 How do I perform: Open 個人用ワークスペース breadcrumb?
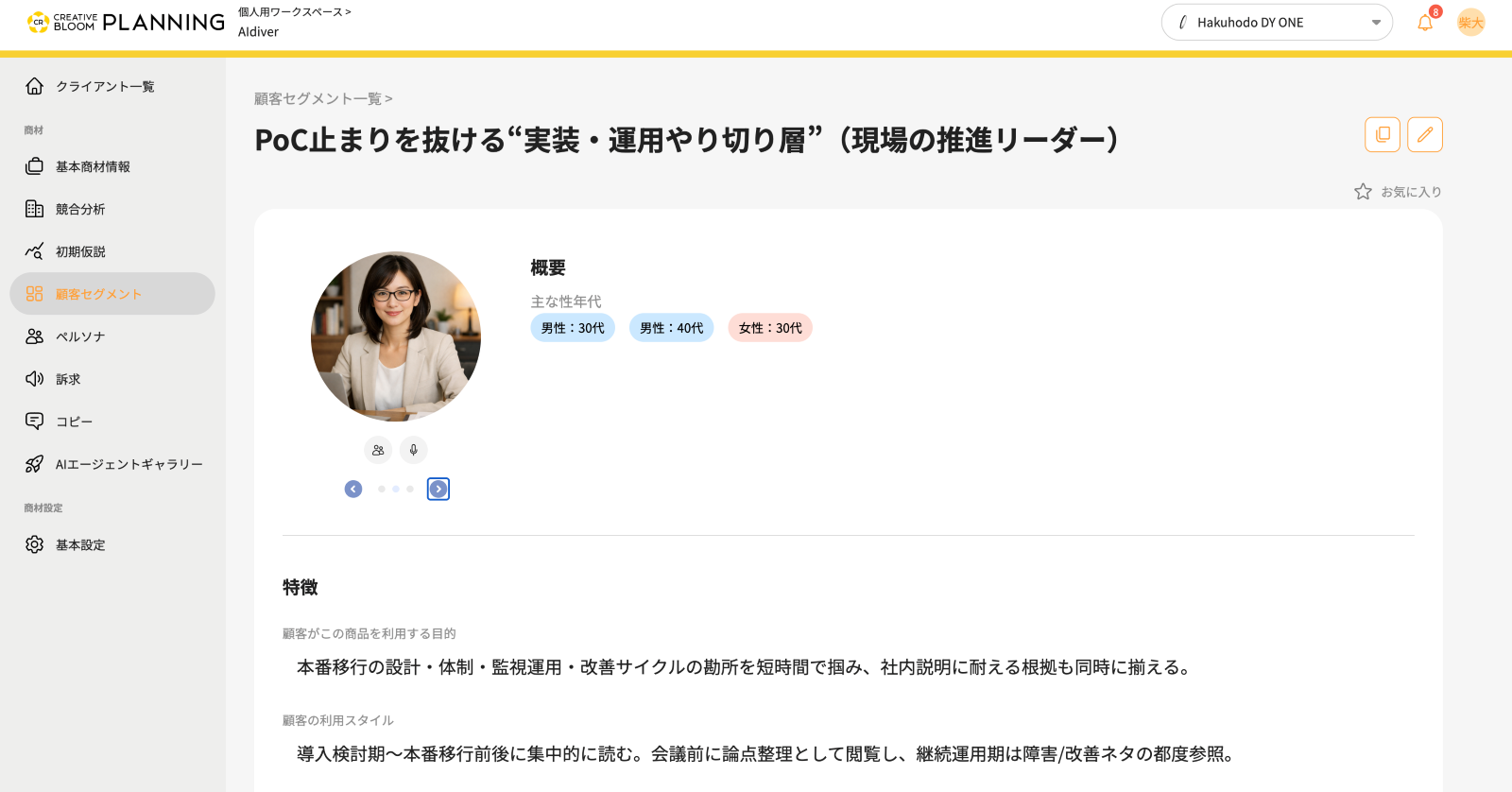[293, 12]
